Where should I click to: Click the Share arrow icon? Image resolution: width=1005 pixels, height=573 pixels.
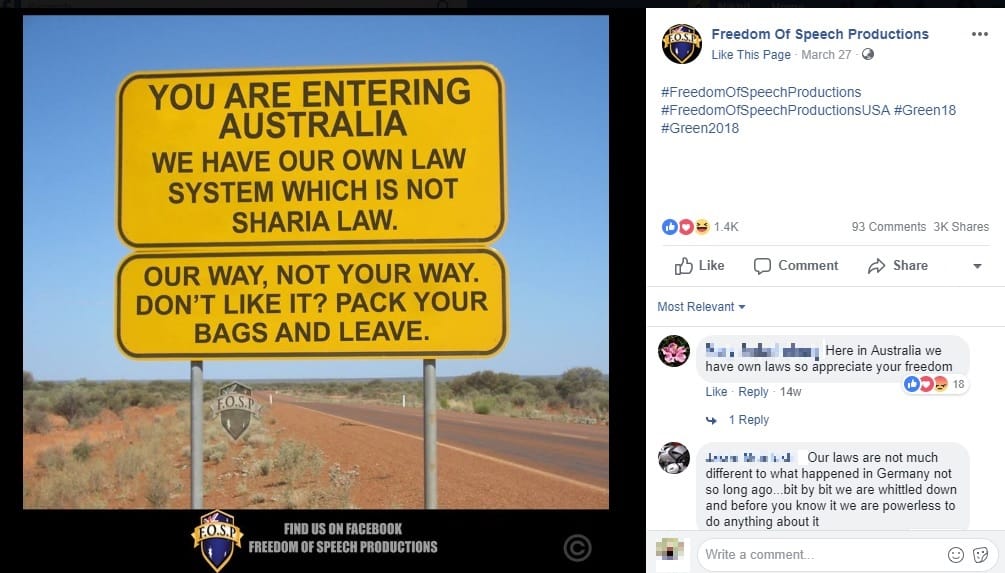876,266
